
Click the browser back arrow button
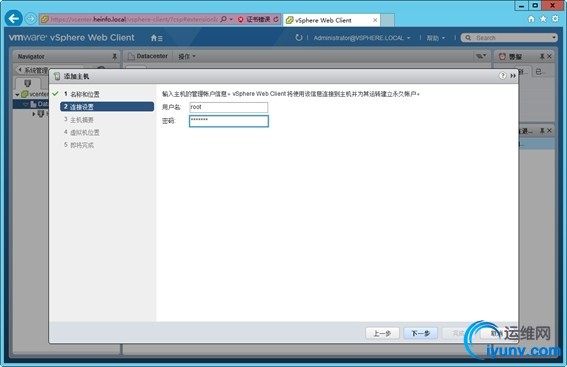[14, 18]
